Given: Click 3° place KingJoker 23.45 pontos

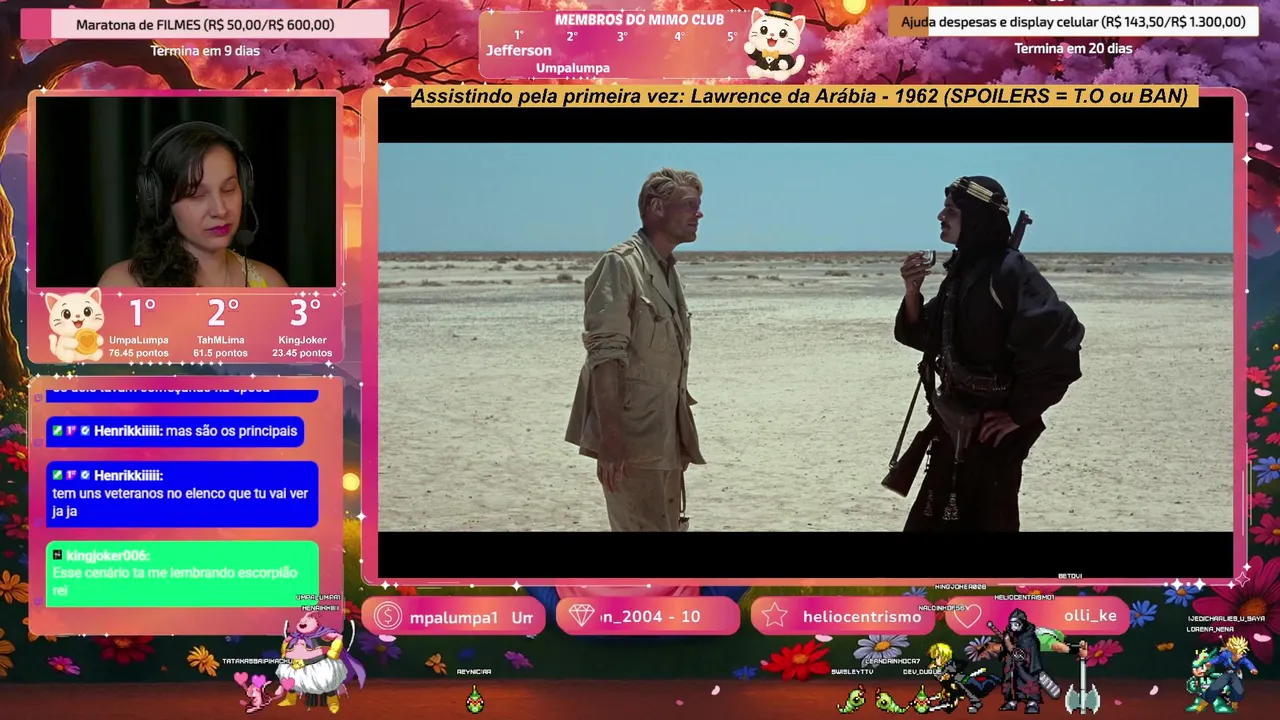Looking at the screenshot, I should tap(302, 327).
